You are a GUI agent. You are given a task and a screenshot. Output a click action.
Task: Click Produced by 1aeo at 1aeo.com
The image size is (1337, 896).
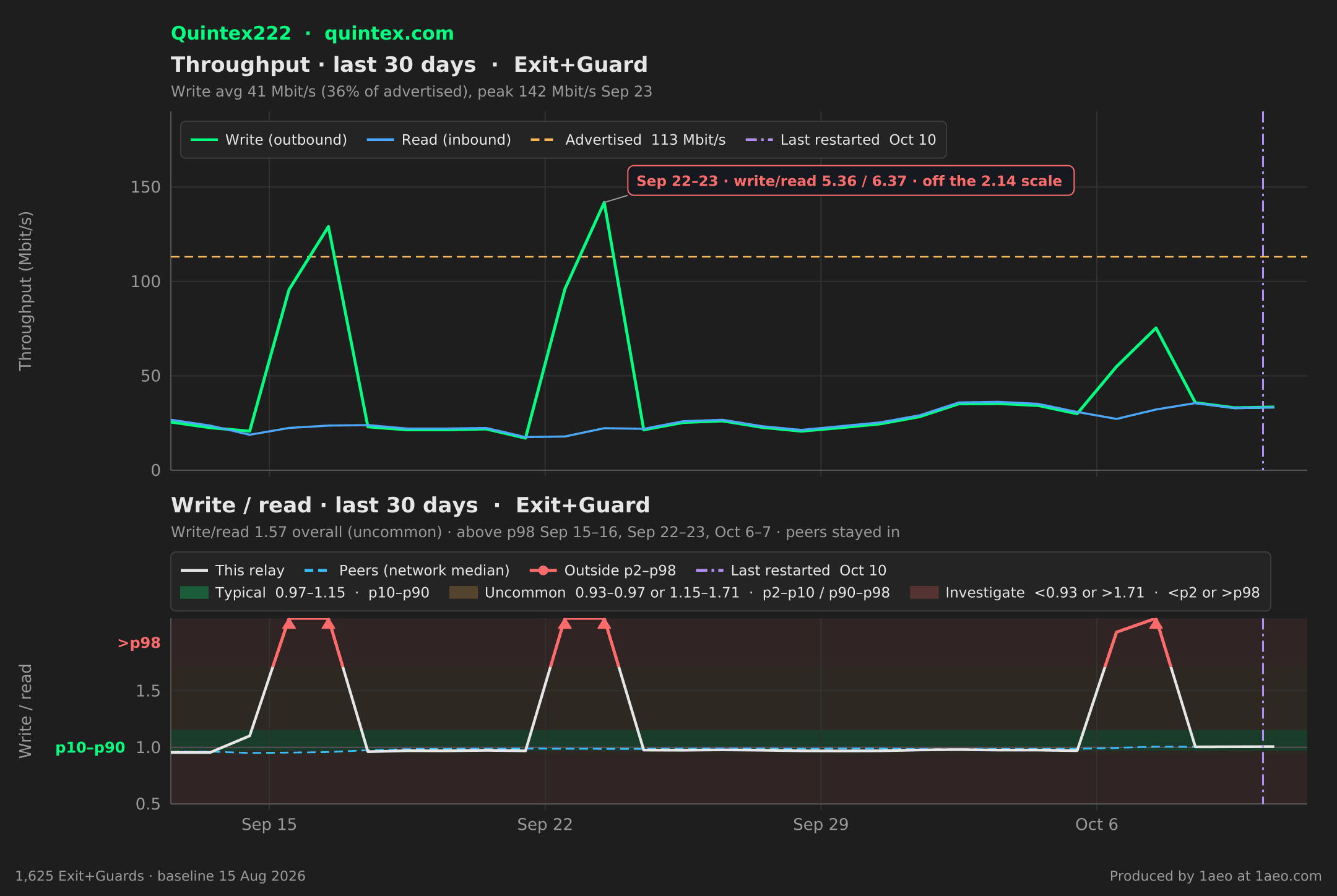[1216, 876]
